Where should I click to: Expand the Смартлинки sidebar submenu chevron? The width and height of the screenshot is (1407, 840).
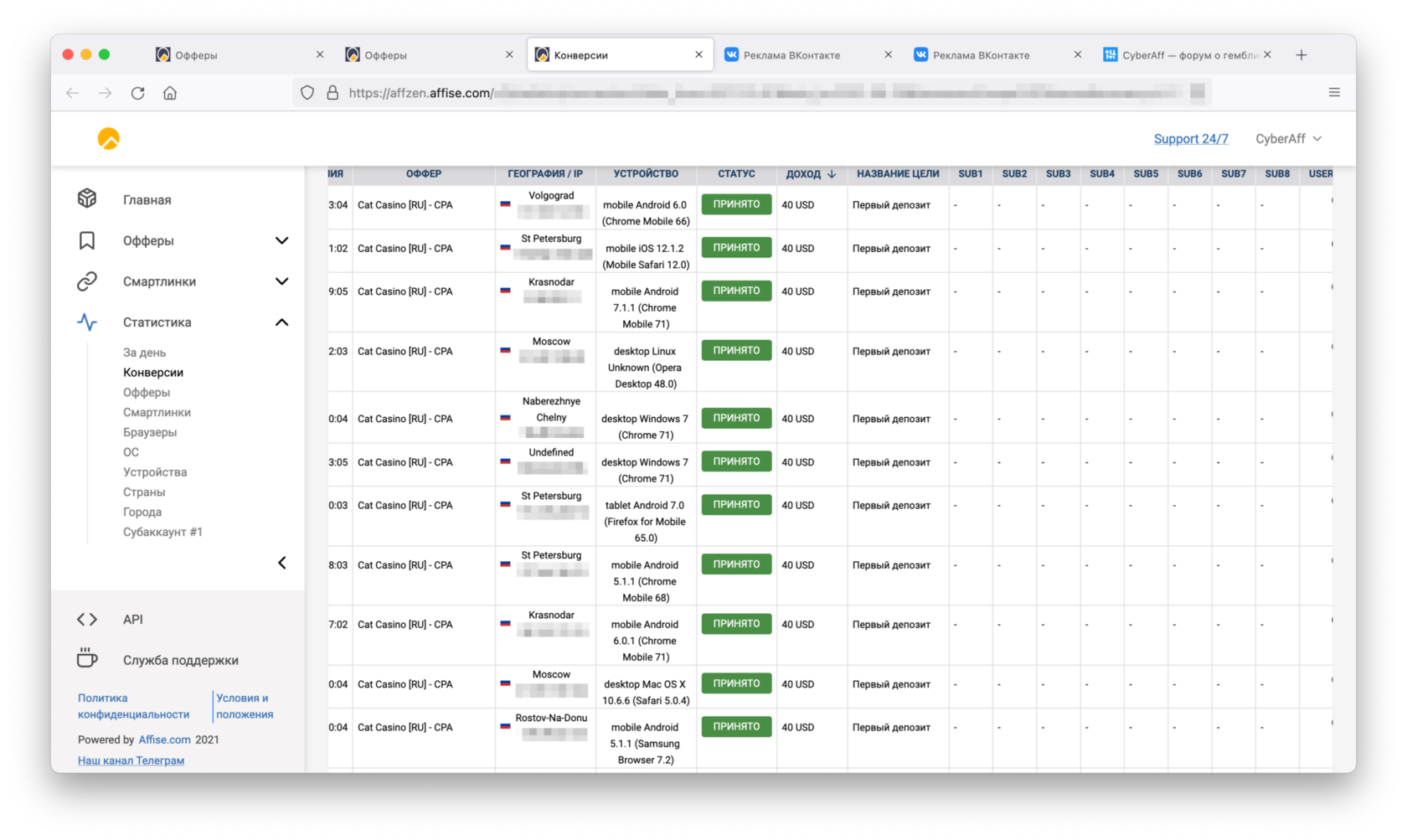282,281
